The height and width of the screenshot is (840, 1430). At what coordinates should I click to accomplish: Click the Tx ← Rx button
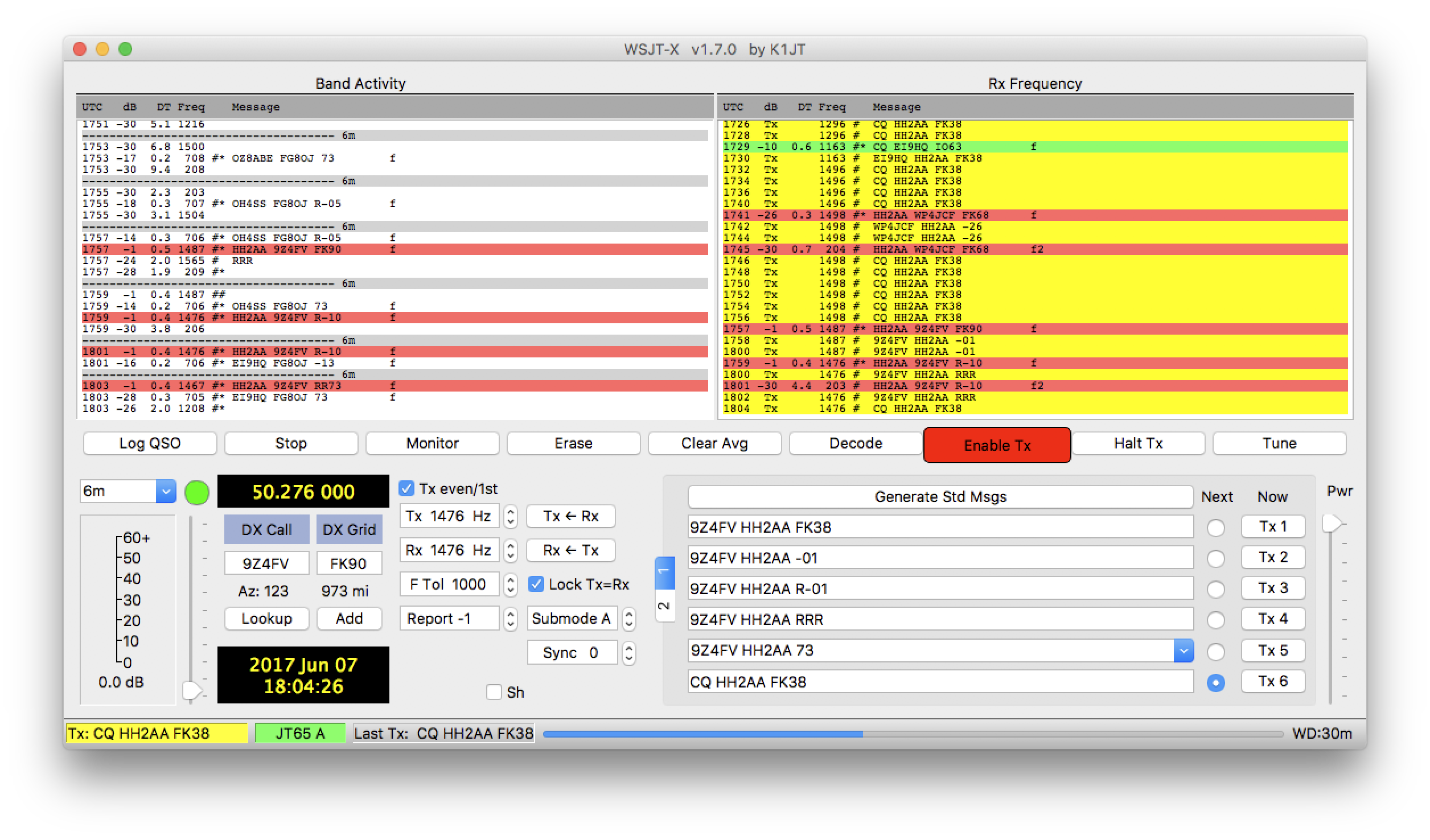(570, 516)
